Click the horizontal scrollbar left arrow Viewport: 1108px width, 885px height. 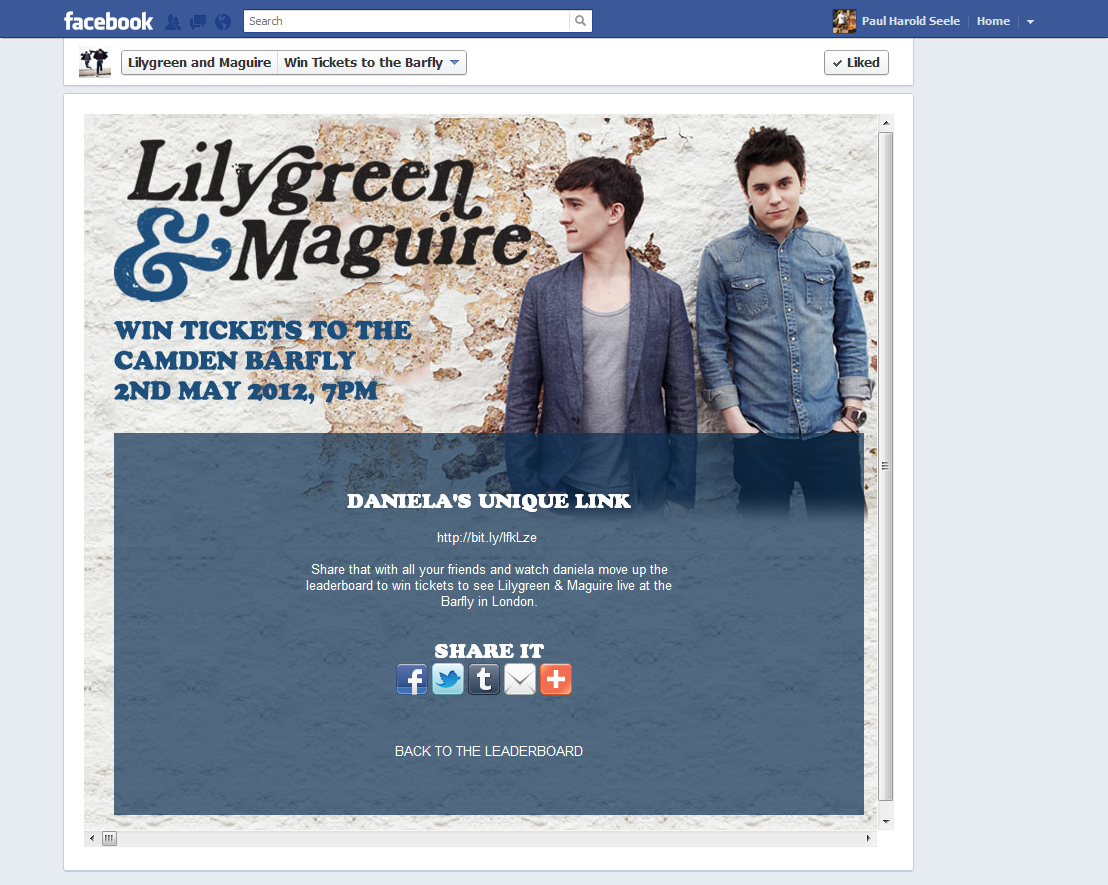92,838
